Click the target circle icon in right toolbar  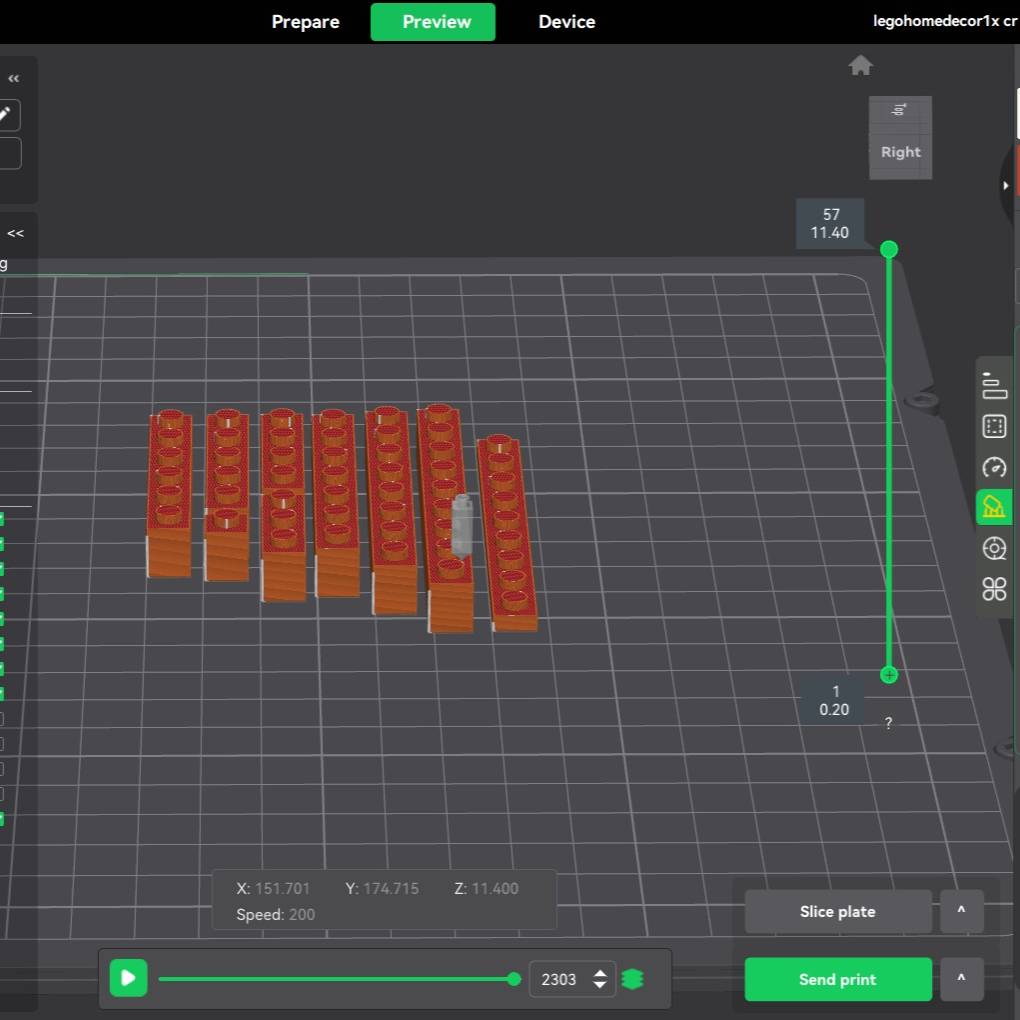click(x=994, y=548)
